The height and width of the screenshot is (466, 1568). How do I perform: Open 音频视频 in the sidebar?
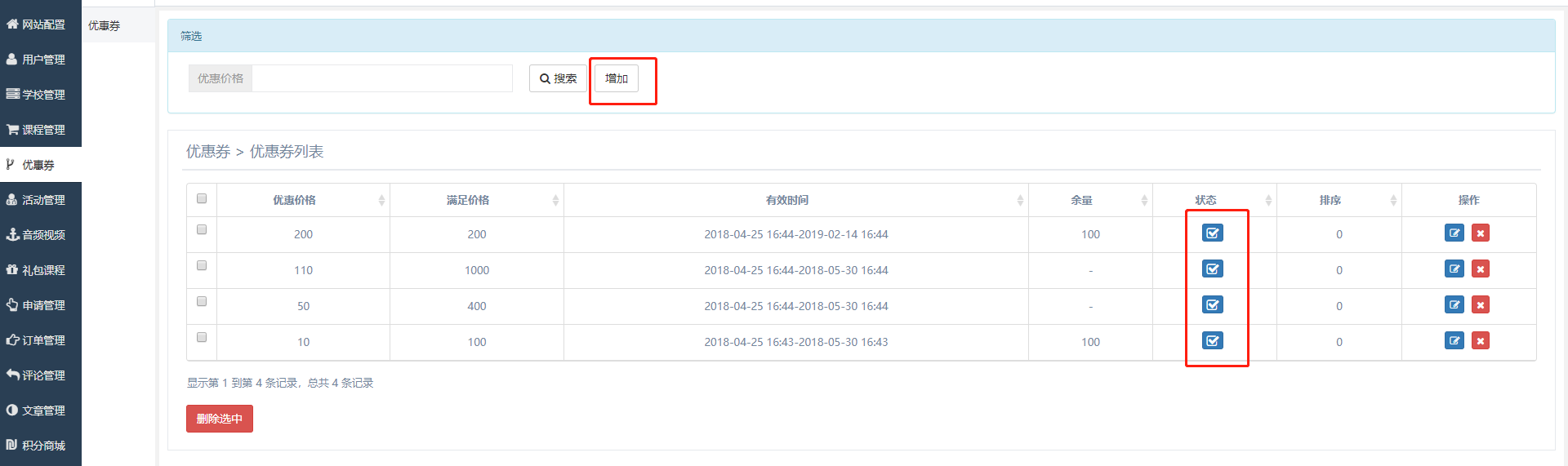41,235
